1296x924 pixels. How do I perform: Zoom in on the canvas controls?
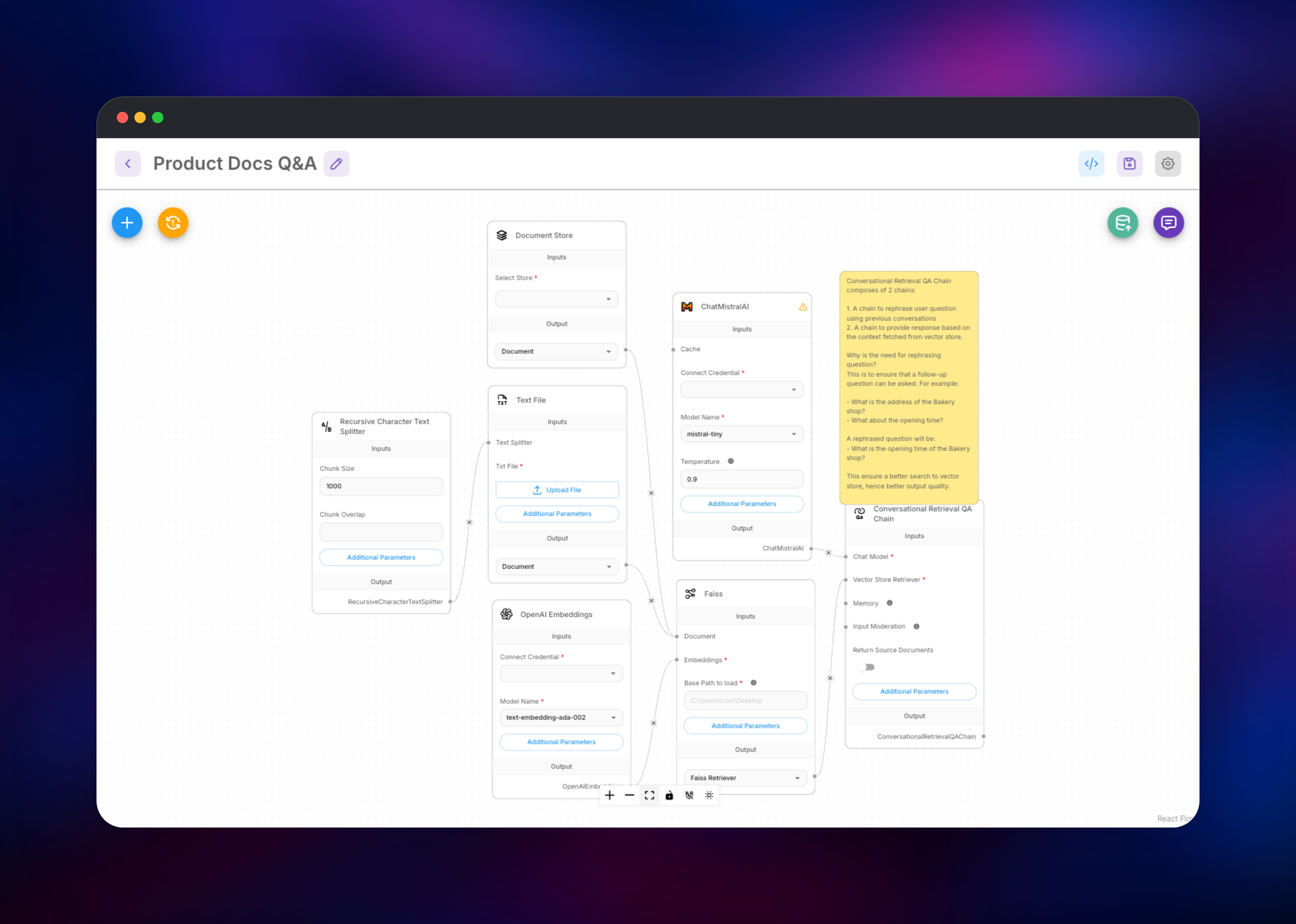coord(609,795)
